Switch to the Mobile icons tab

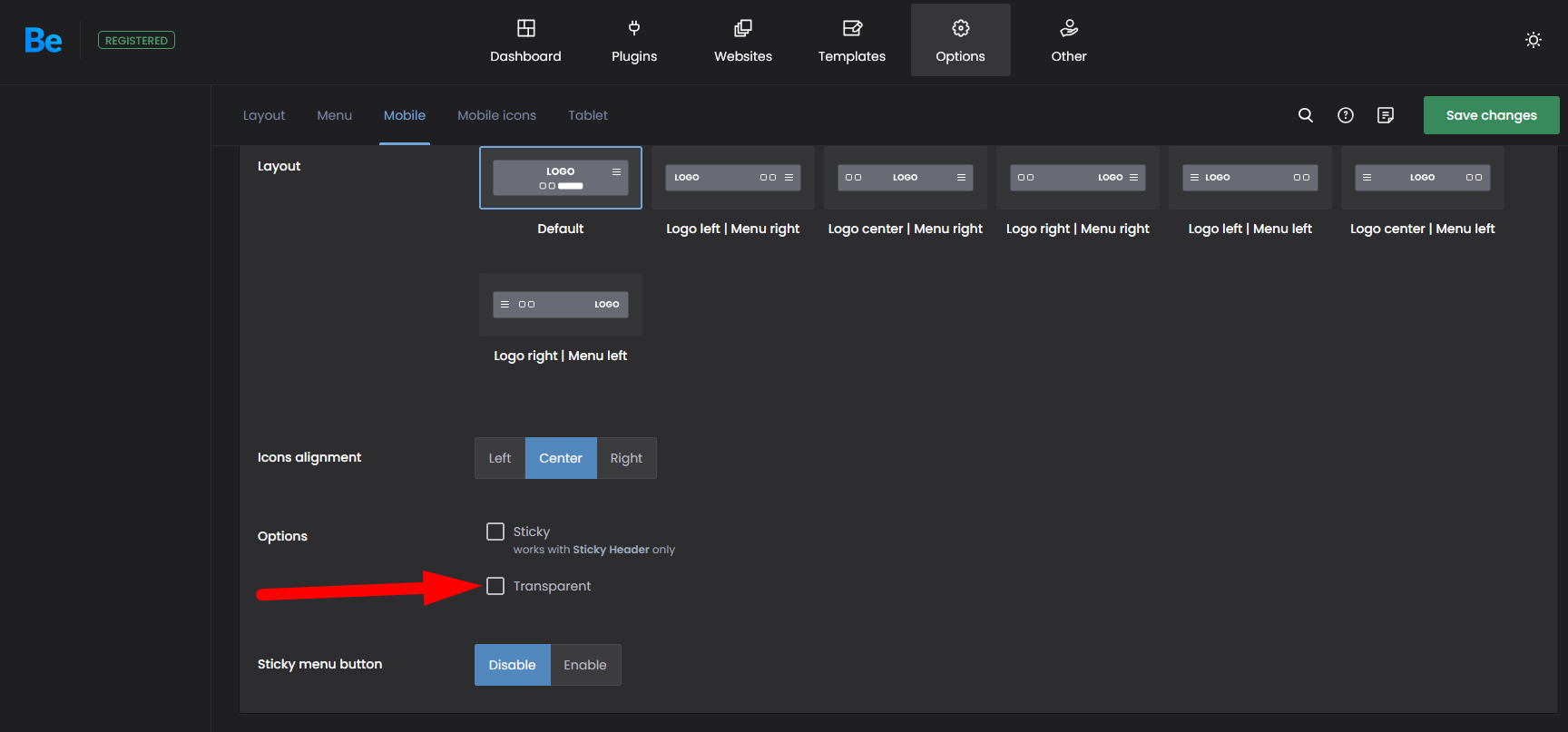tap(496, 115)
